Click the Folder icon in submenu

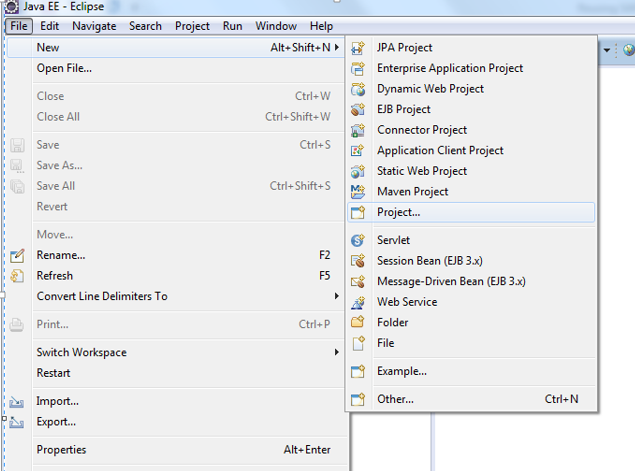point(358,322)
